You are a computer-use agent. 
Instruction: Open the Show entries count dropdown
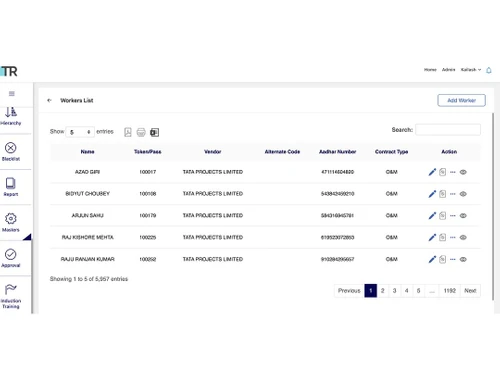[80, 132]
